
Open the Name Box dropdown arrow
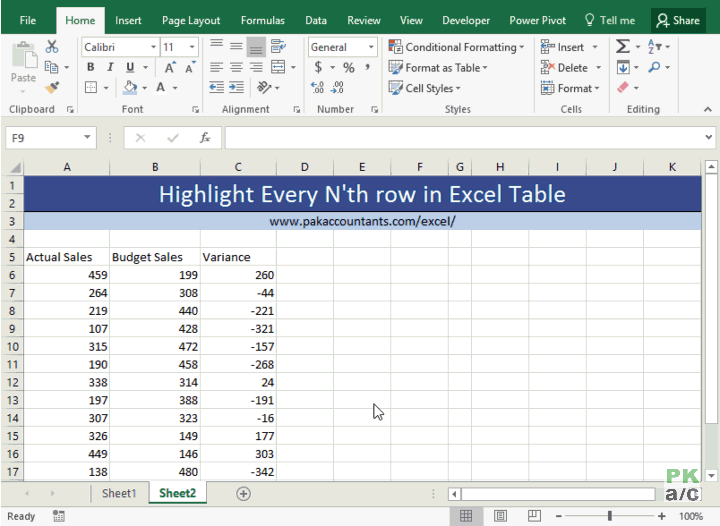coord(87,137)
